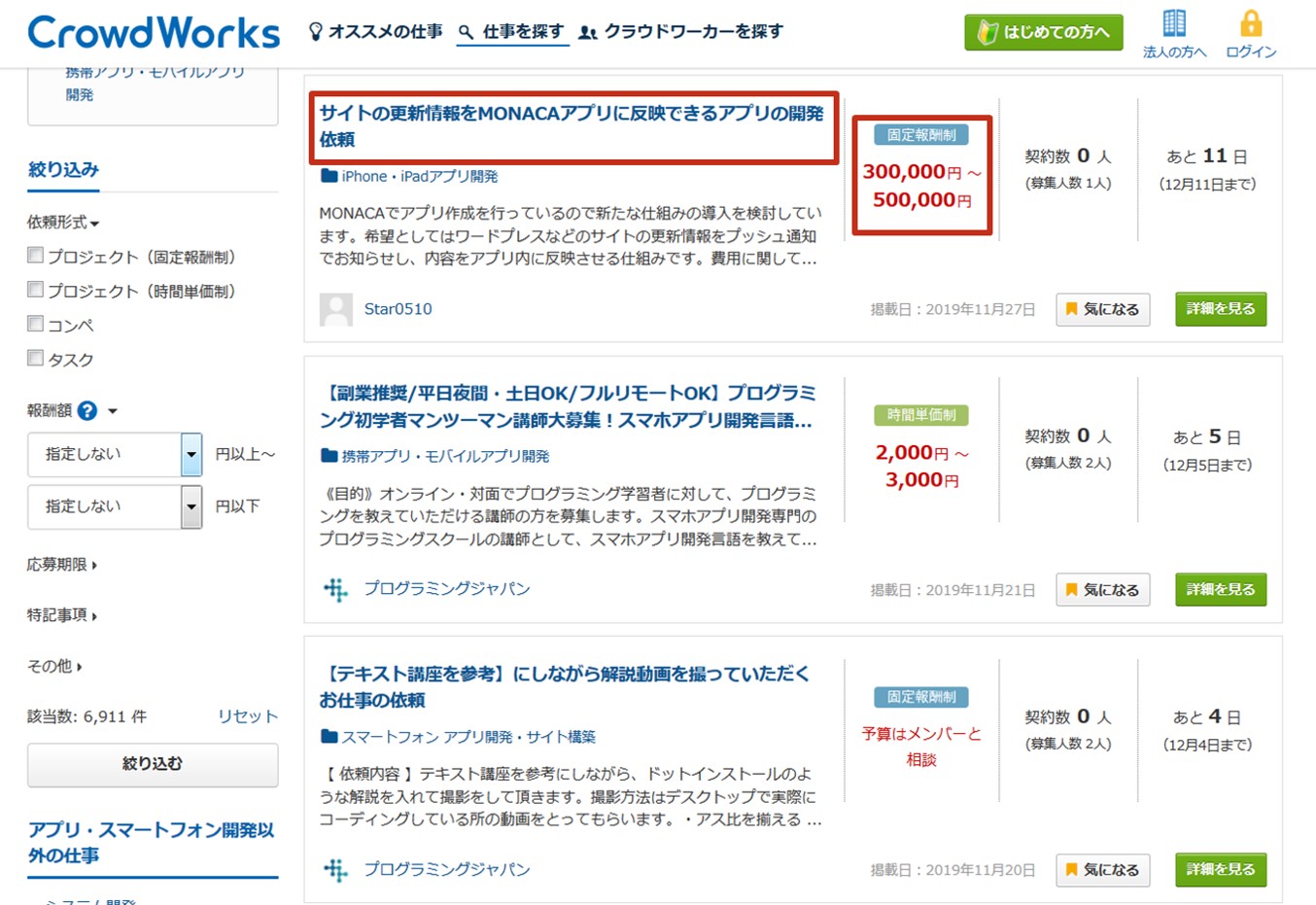This screenshot has width=1316, height=905.
Task: Open the 携帯アプリ・モバイルアプリ開発 category link in the job listing
Action: click(445, 457)
